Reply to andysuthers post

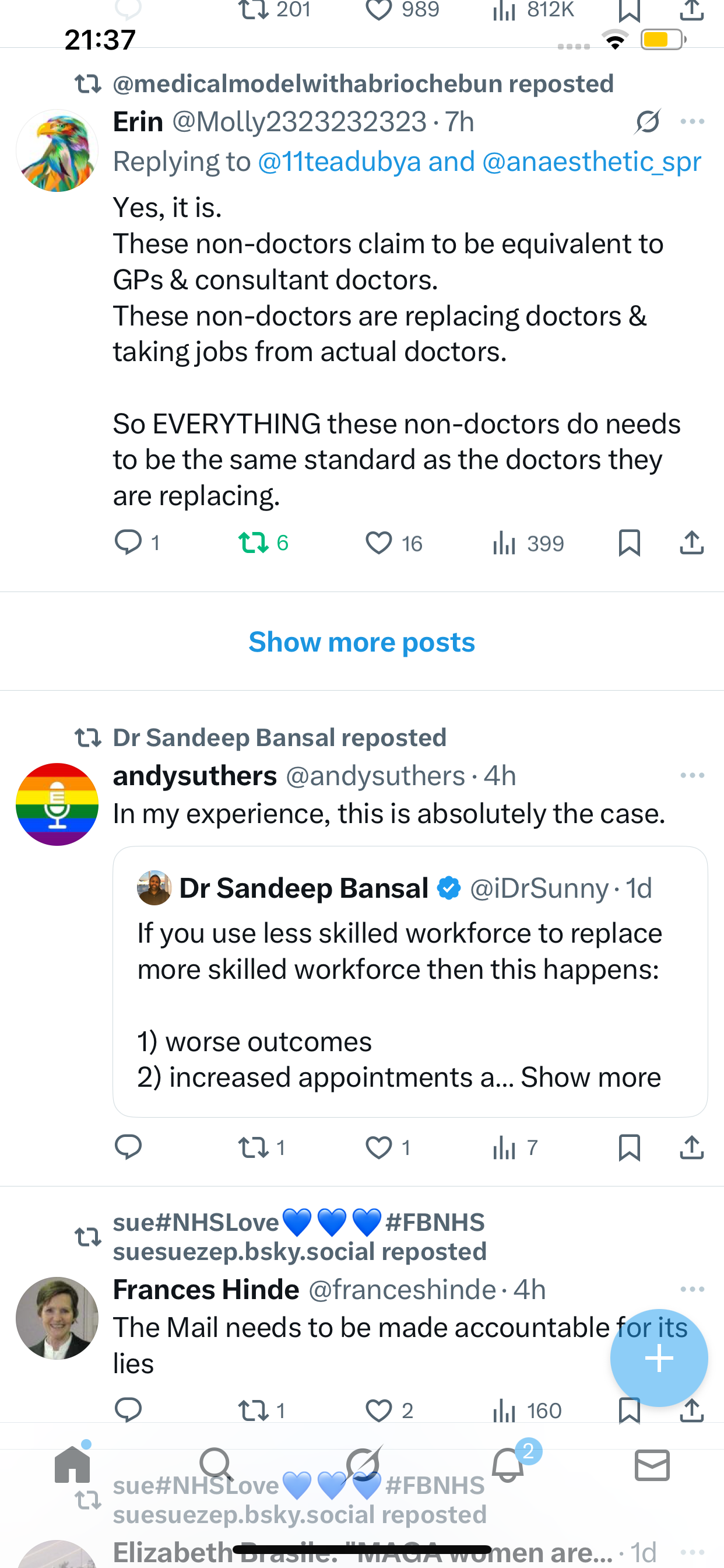[x=128, y=1147]
